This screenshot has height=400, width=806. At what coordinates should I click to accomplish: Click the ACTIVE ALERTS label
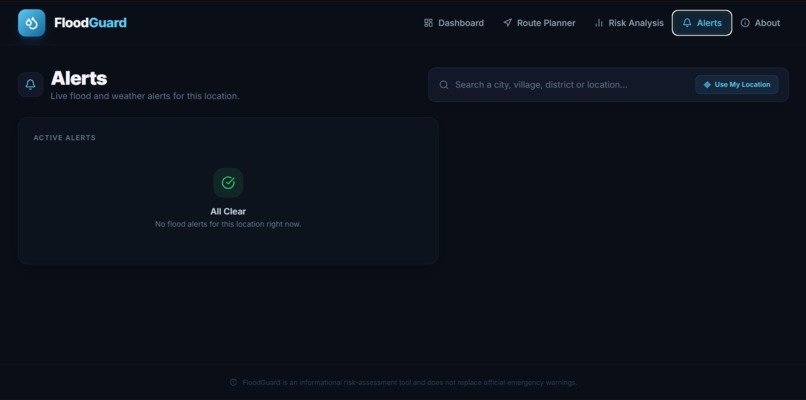[65, 138]
